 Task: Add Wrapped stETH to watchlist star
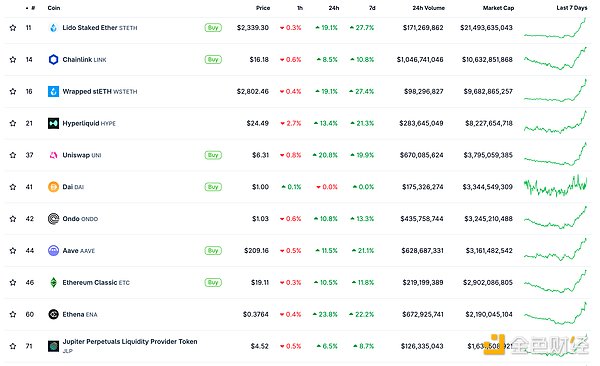[13, 91]
